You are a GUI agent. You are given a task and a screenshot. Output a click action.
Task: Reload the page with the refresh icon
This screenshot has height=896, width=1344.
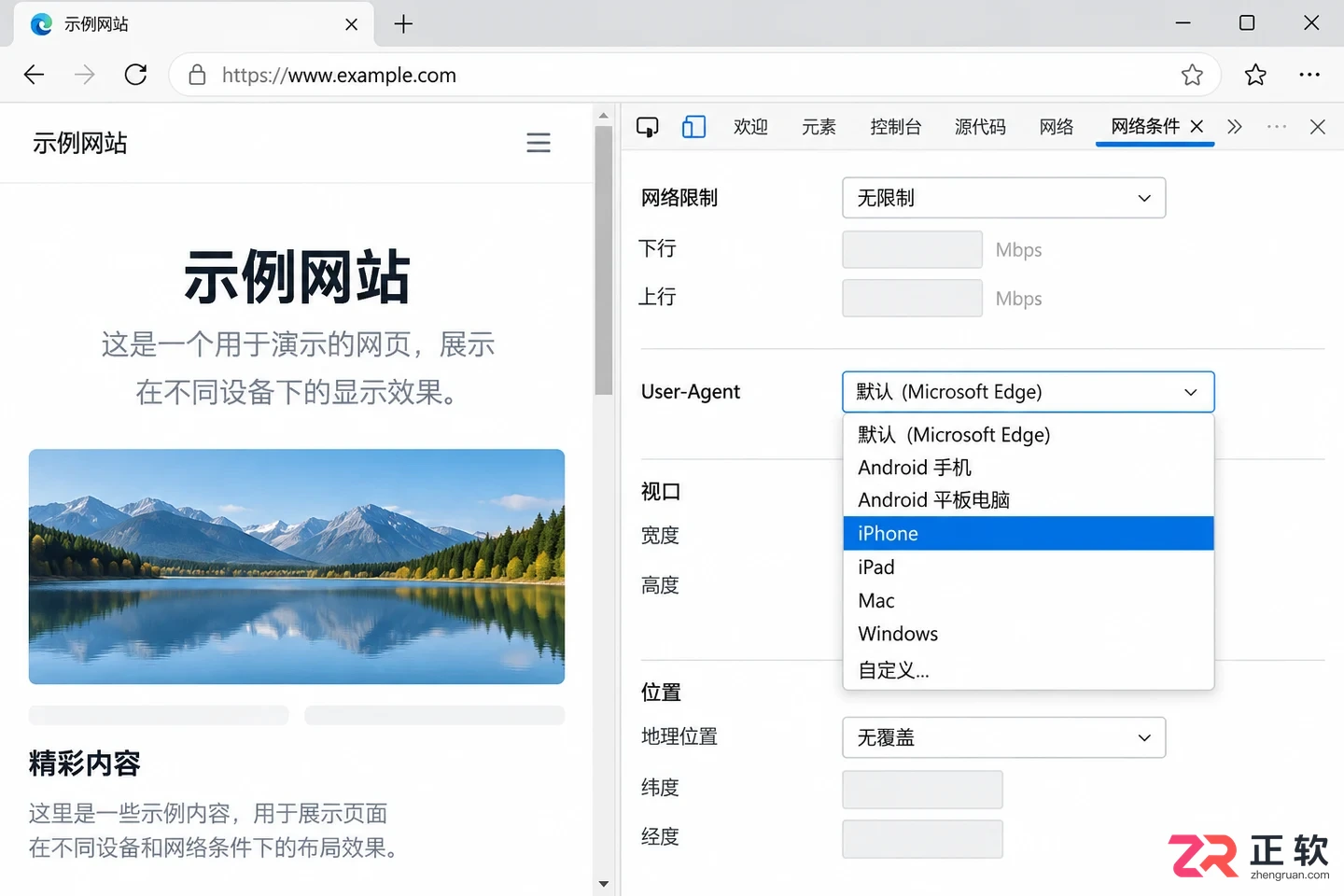[136, 75]
